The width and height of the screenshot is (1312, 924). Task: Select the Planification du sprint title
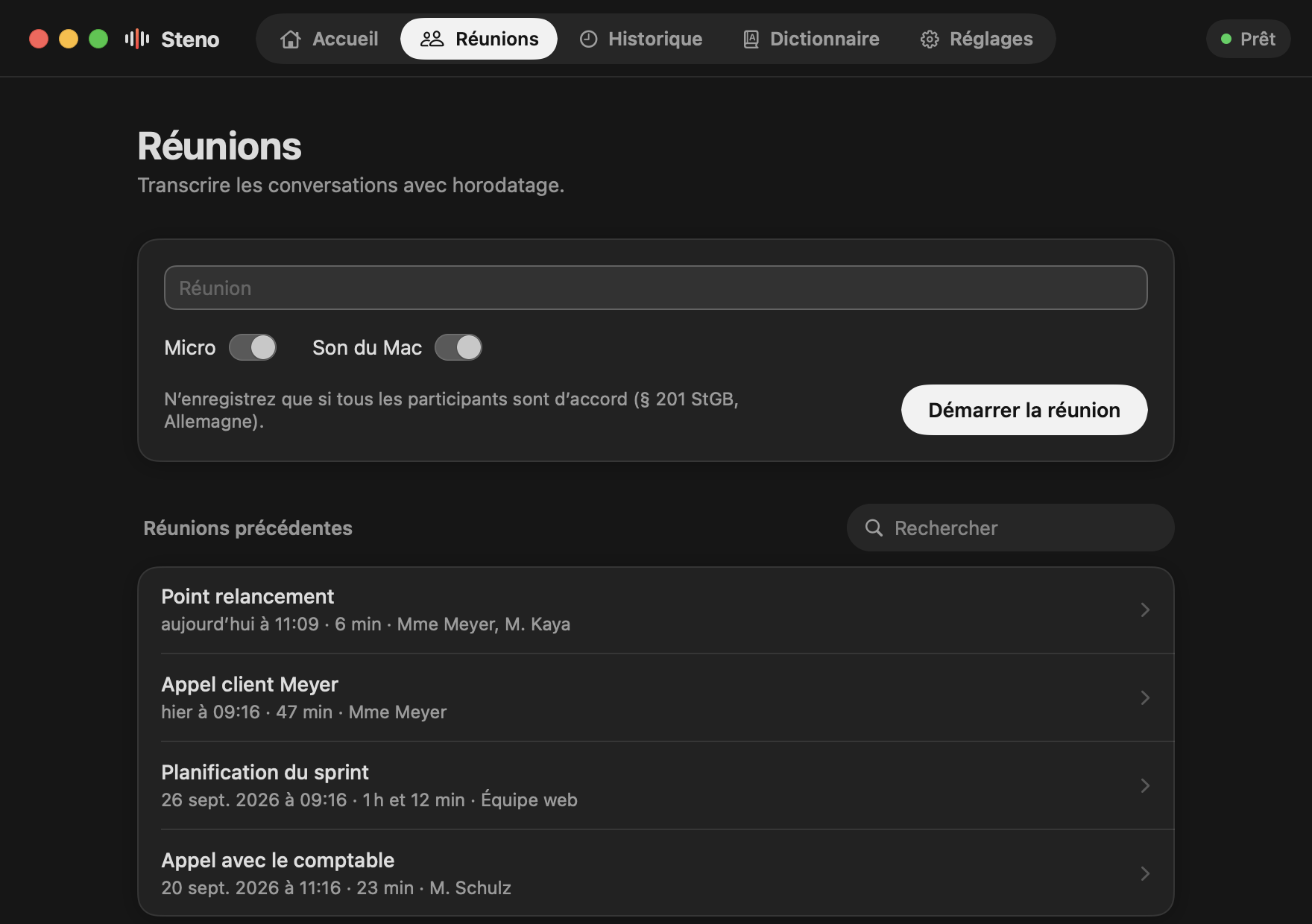click(x=265, y=772)
